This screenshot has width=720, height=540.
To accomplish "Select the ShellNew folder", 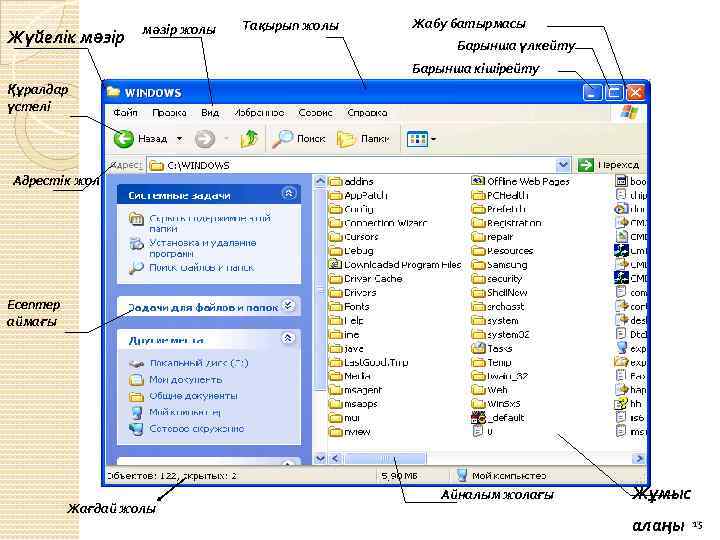I will pos(499,292).
